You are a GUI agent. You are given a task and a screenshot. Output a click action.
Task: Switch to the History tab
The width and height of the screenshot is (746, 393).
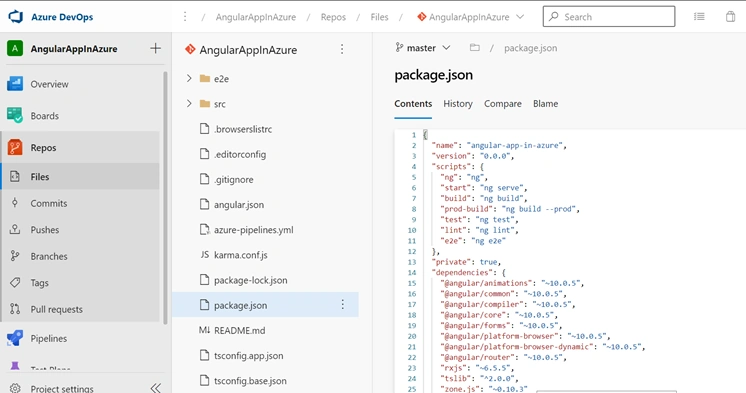tap(458, 104)
